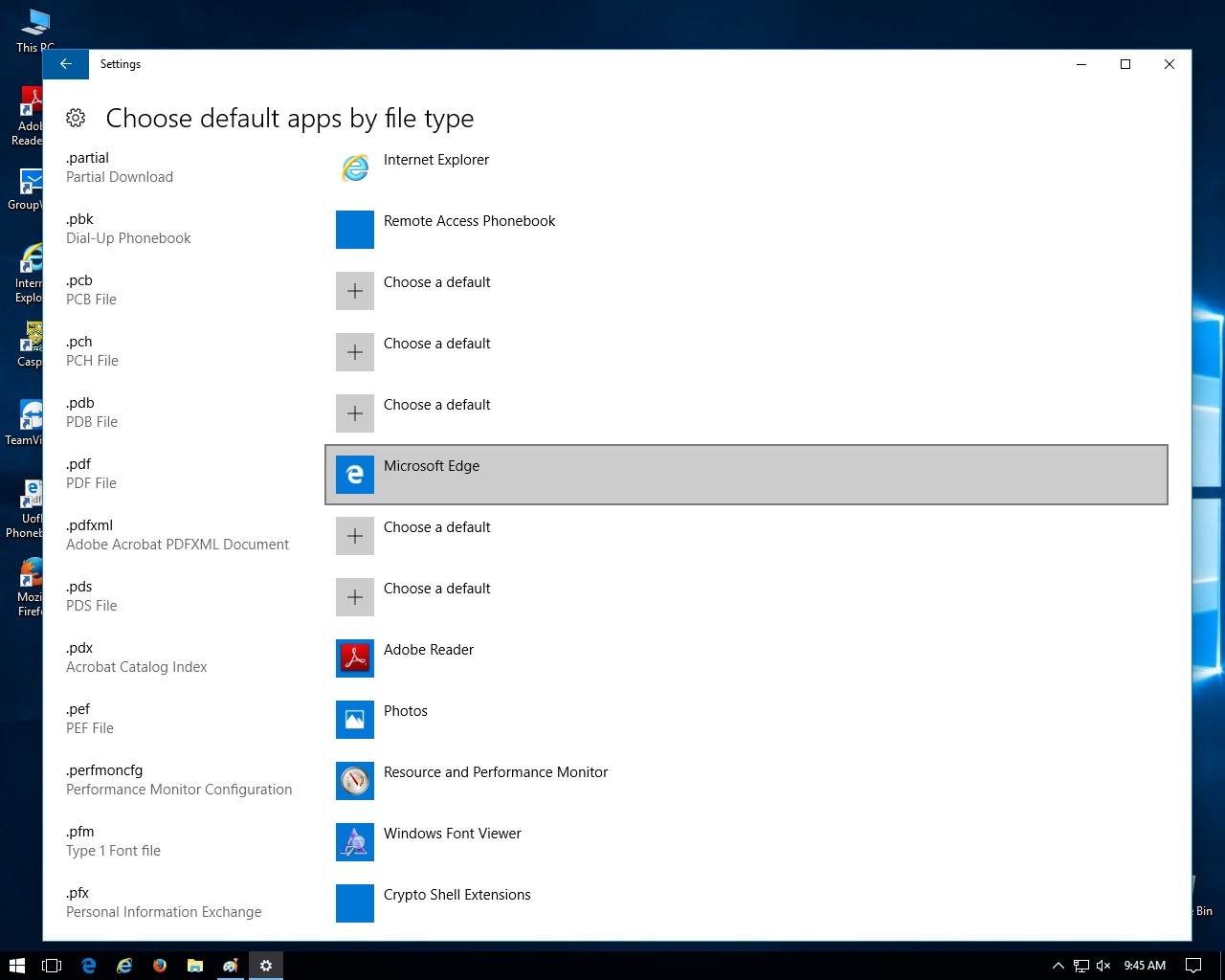Viewport: 1225px width, 980px height.
Task: Click the paint-style taskbar app icon
Action: coord(231,966)
